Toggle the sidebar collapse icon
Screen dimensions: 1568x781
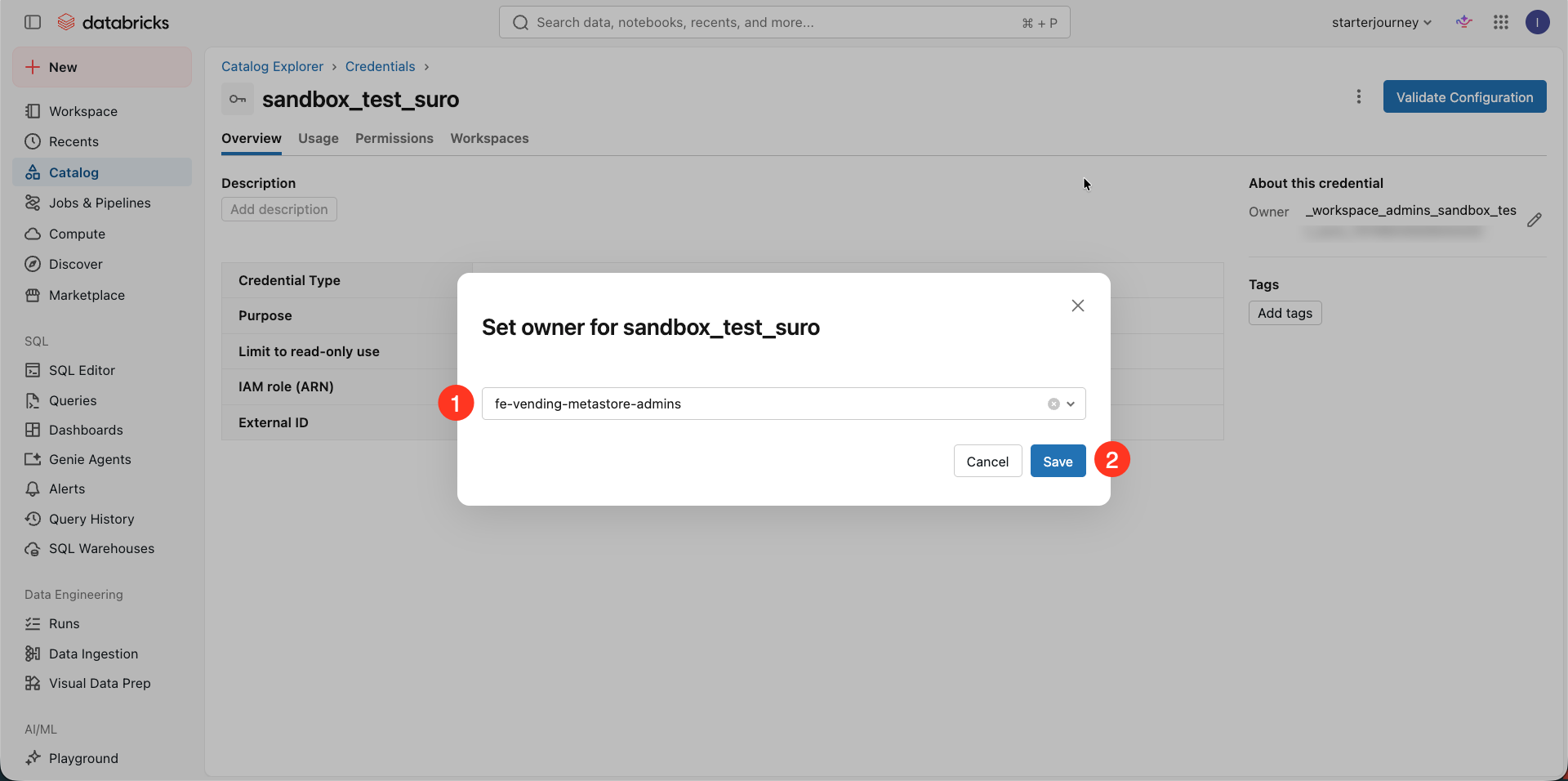33,22
